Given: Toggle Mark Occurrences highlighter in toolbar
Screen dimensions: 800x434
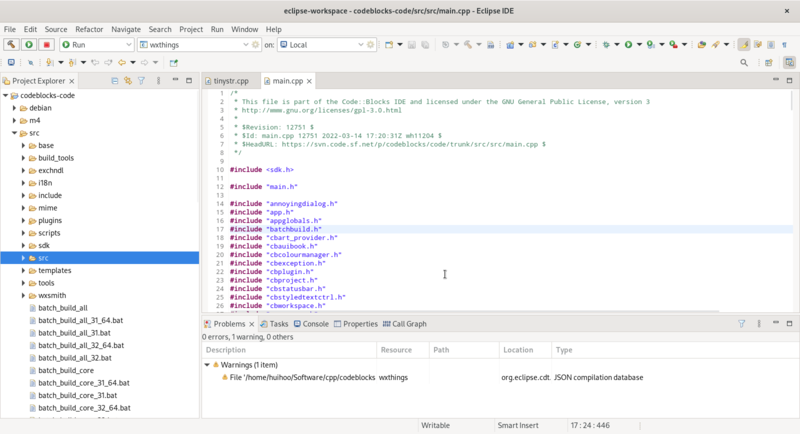Looking at the screenshot, I should 744,45.
